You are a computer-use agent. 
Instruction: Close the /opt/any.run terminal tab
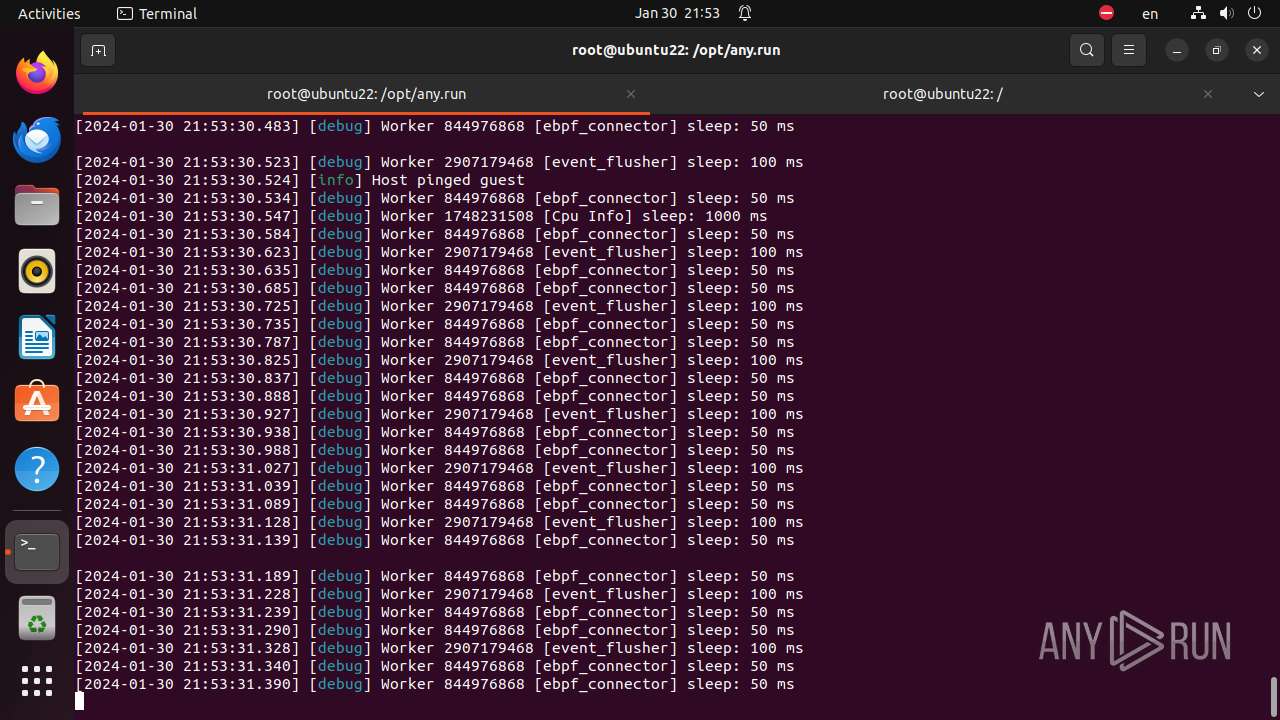click(631, 94)
